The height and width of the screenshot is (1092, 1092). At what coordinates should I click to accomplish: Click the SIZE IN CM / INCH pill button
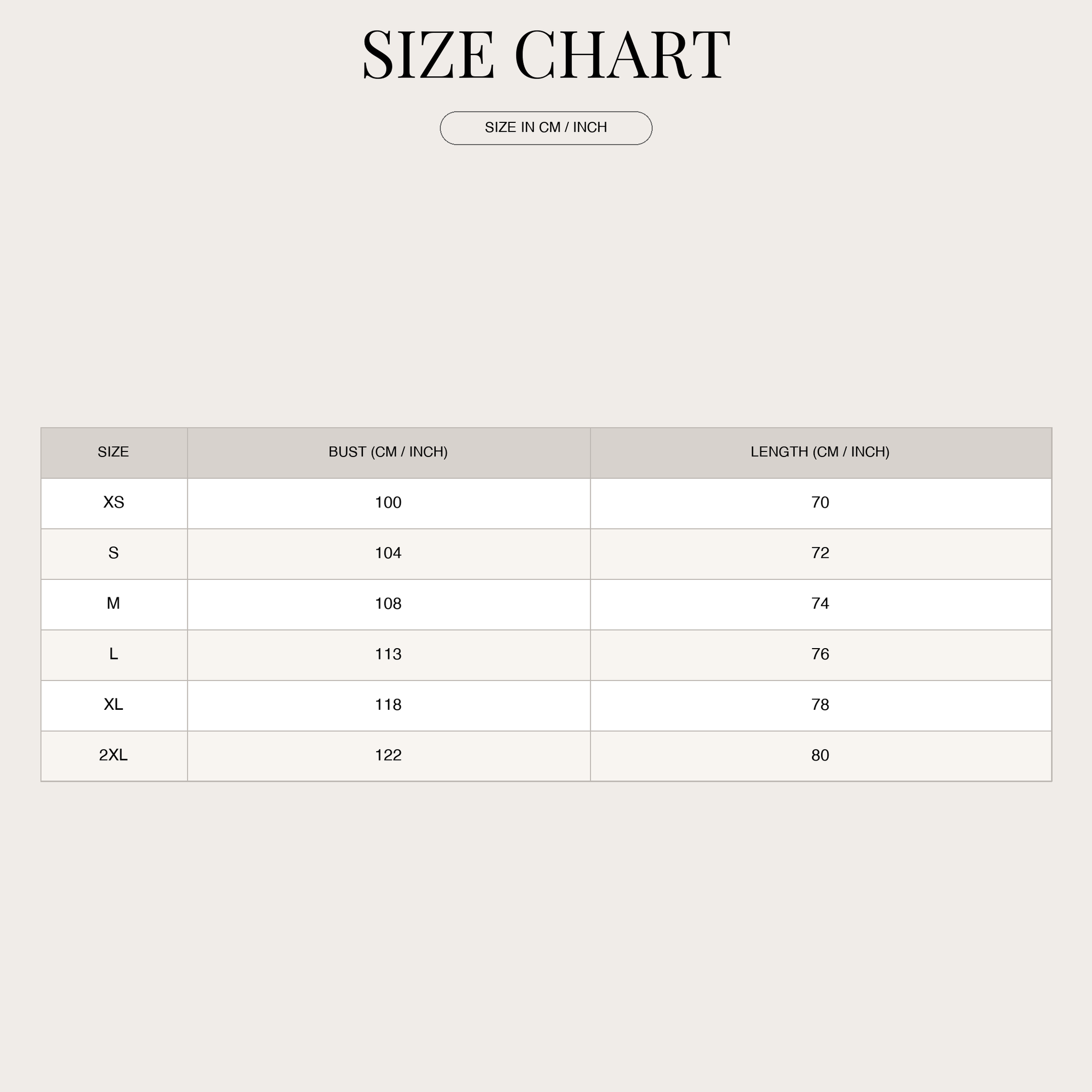coord(546,128)
